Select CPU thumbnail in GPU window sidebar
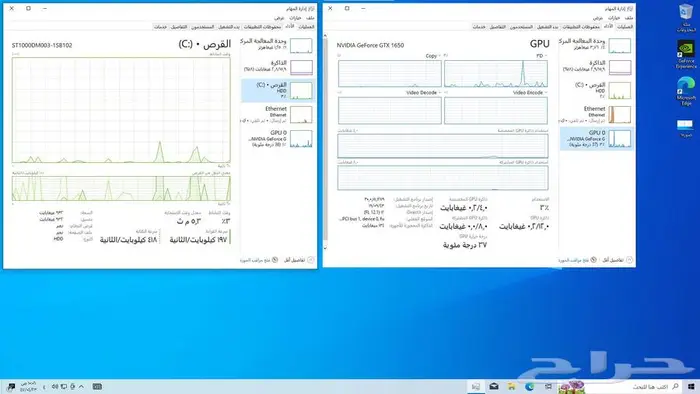Screen dimensions: 700x394 click(x=620, y=45)
